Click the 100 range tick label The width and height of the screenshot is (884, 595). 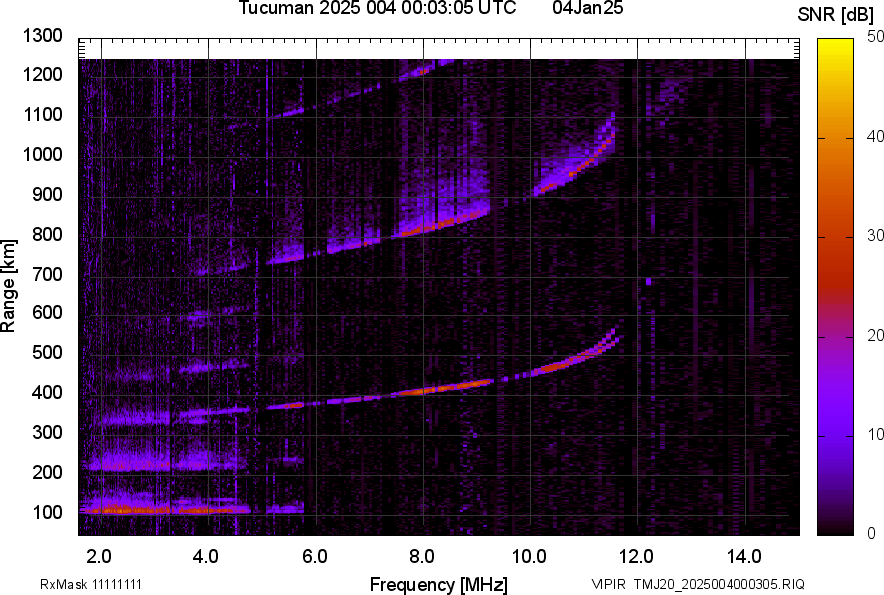click(49, 512)
